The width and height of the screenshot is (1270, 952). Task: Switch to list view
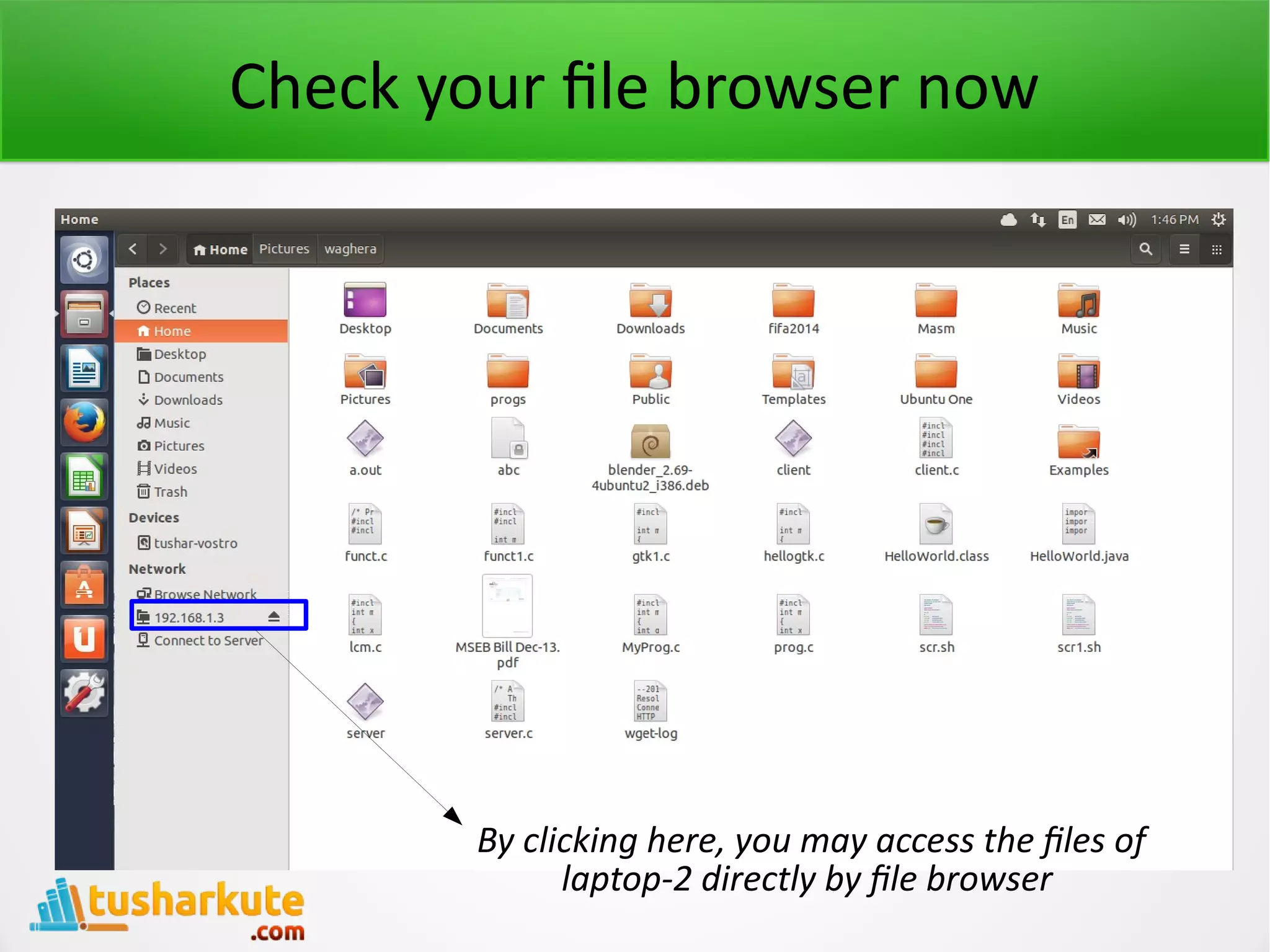click(1184, 249)
